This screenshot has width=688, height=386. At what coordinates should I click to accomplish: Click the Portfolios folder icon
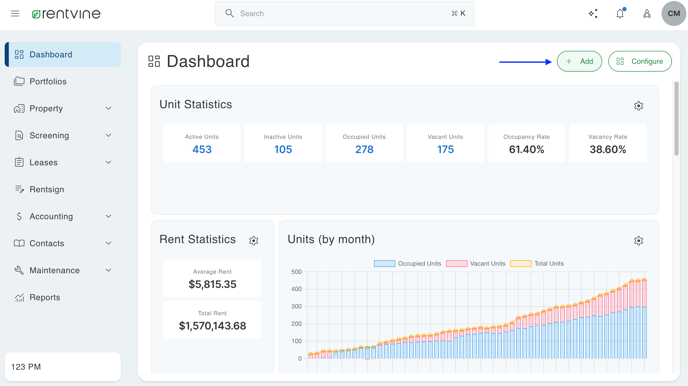coord(19,81)
